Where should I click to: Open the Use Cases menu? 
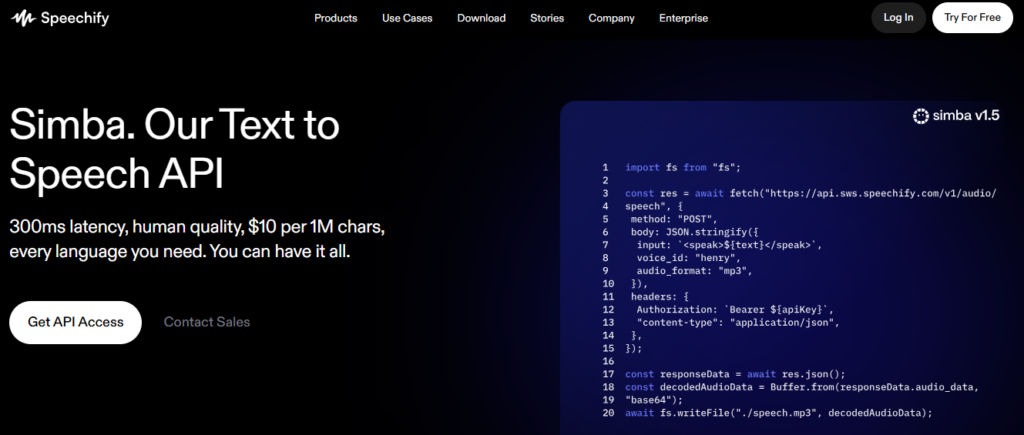coord(407,18)
